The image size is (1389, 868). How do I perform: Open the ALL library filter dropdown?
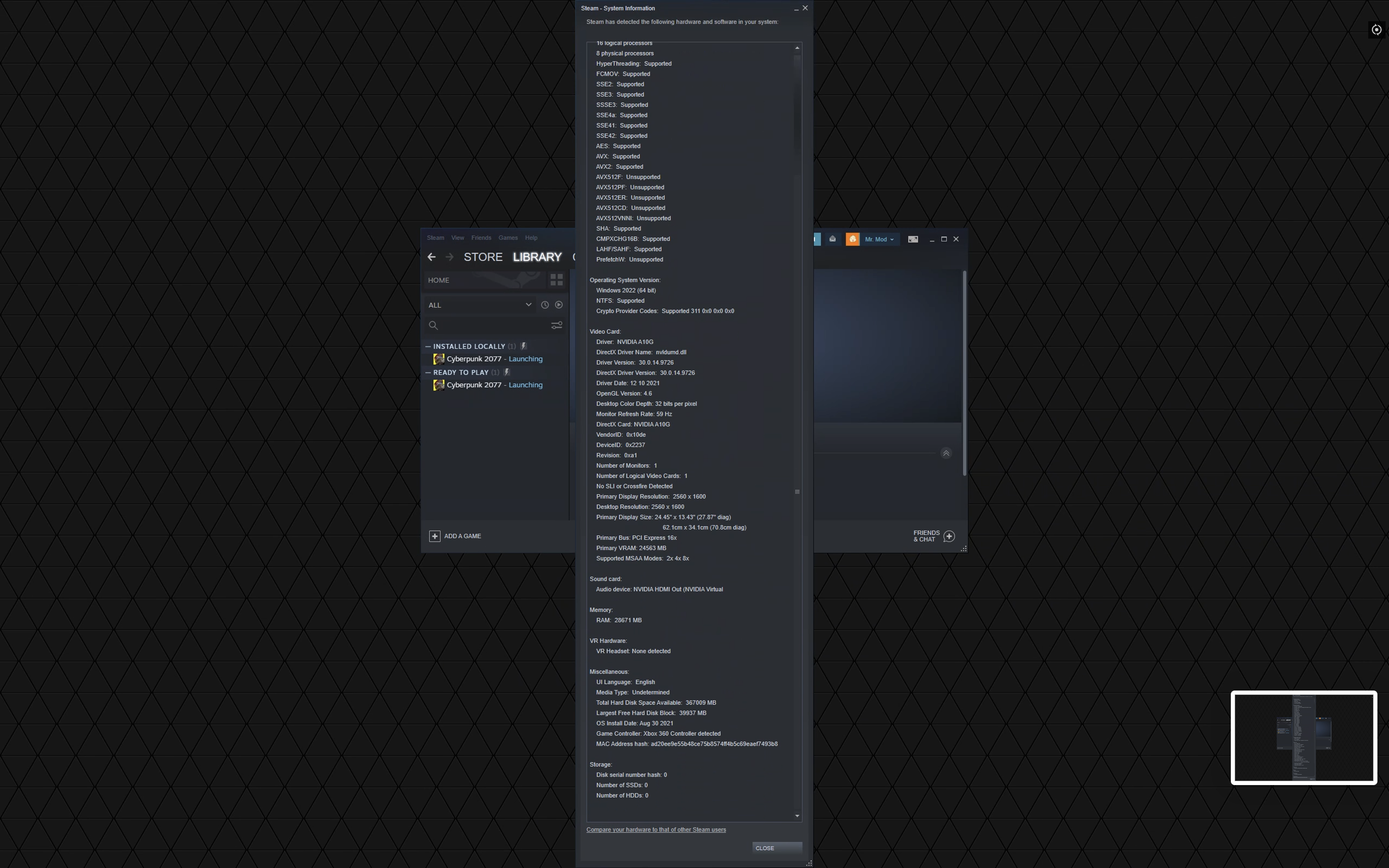(x=480, y=305)
